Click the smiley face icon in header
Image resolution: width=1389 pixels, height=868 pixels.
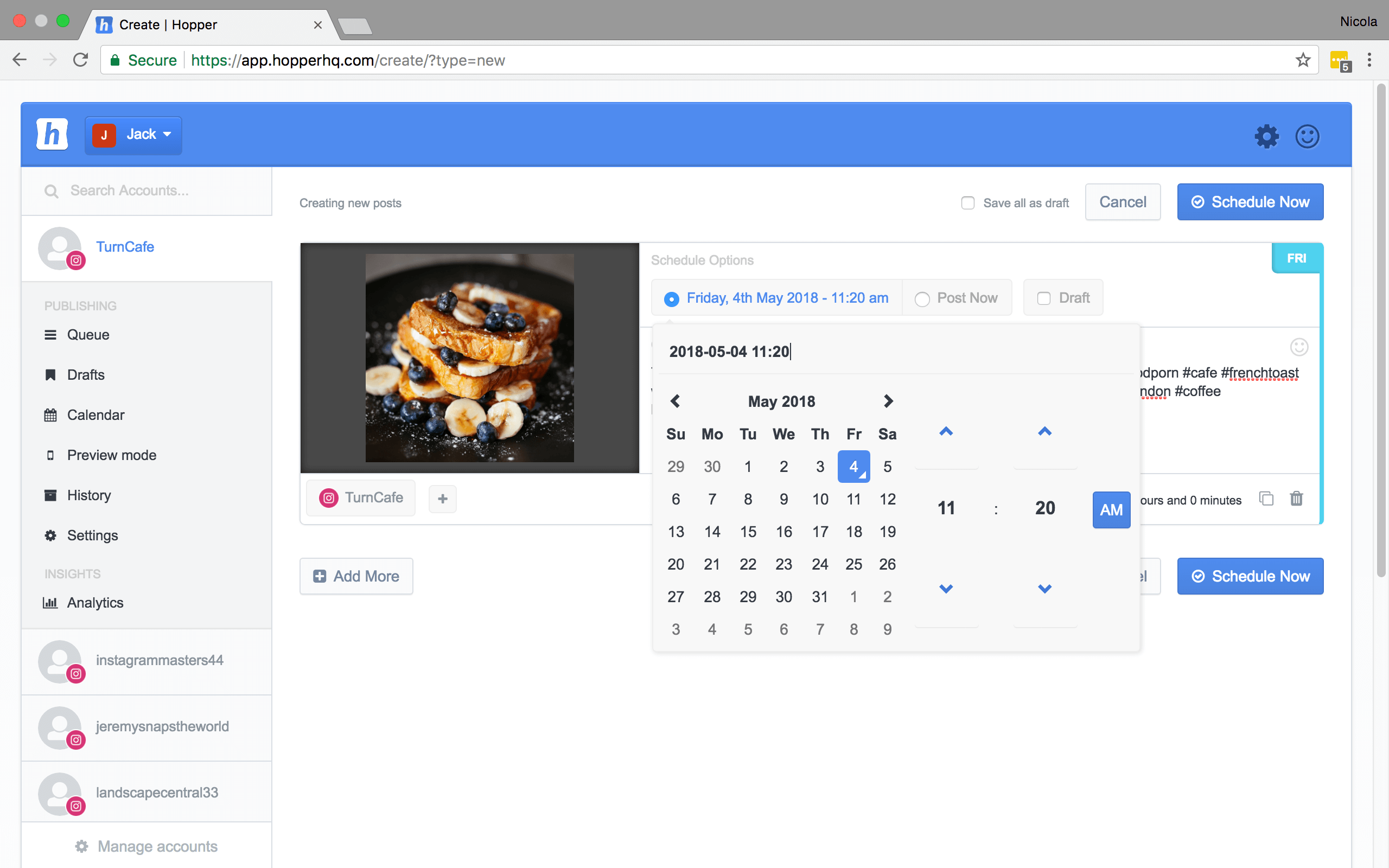tap(1307, 136)
